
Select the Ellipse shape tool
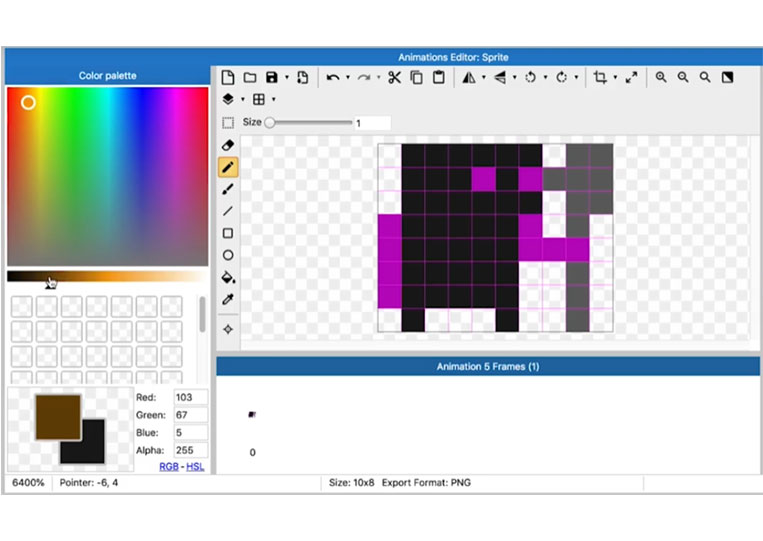pyautogui.click(x=228, y=255)
